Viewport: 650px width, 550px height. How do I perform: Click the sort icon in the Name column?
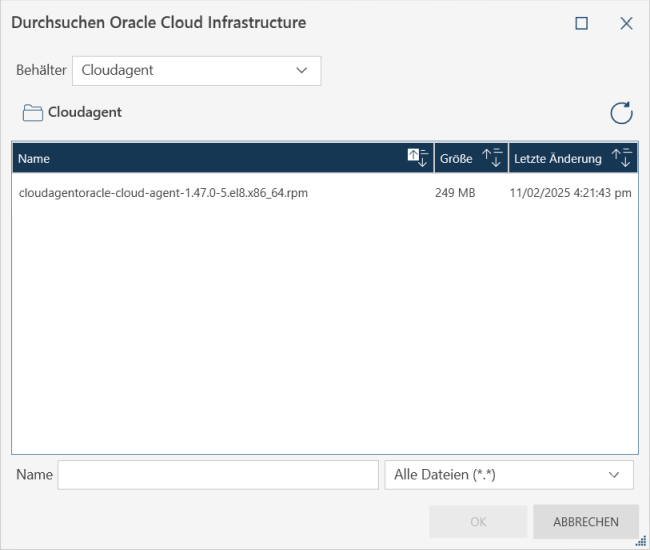click(x=417, y=158)
